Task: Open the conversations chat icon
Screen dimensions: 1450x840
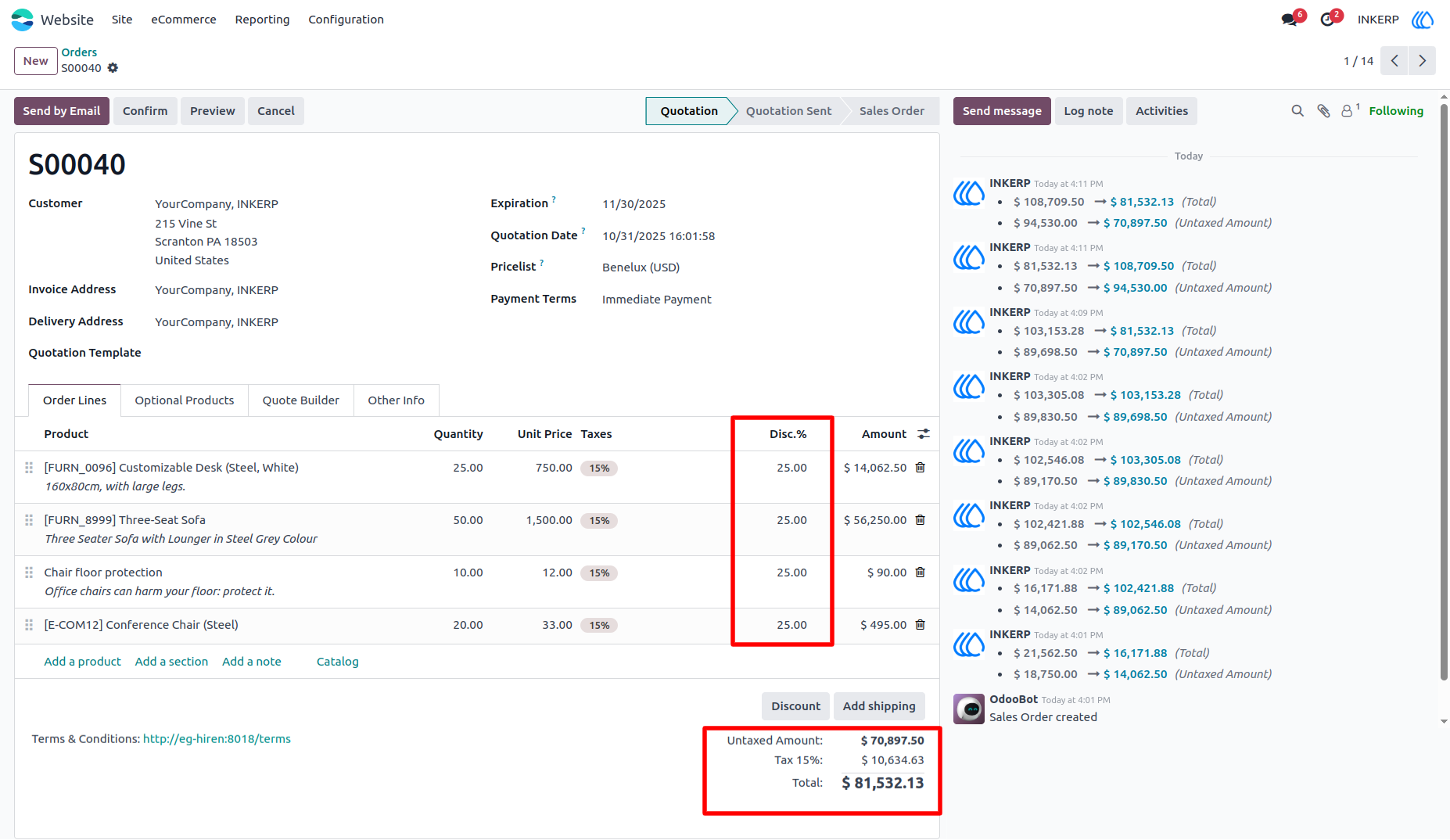Action: (x=1290, y=20)
